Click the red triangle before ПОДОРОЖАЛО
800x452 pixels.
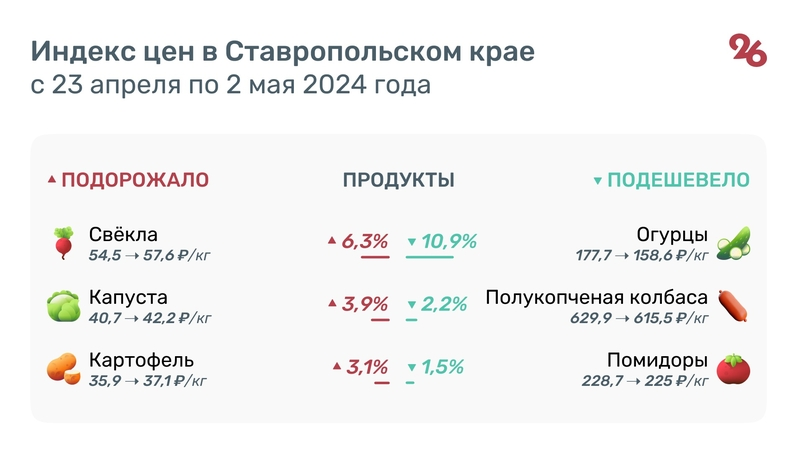[x=52, y=181]
